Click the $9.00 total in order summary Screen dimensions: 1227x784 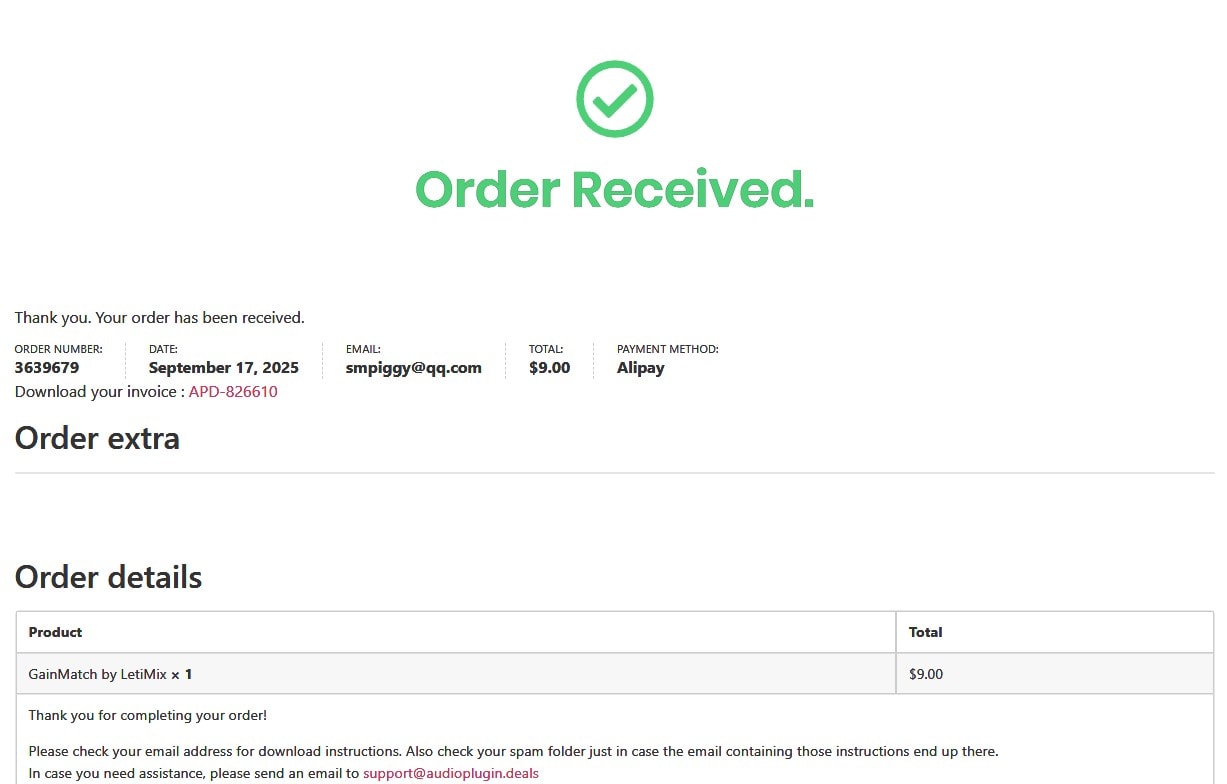[549, 367]
